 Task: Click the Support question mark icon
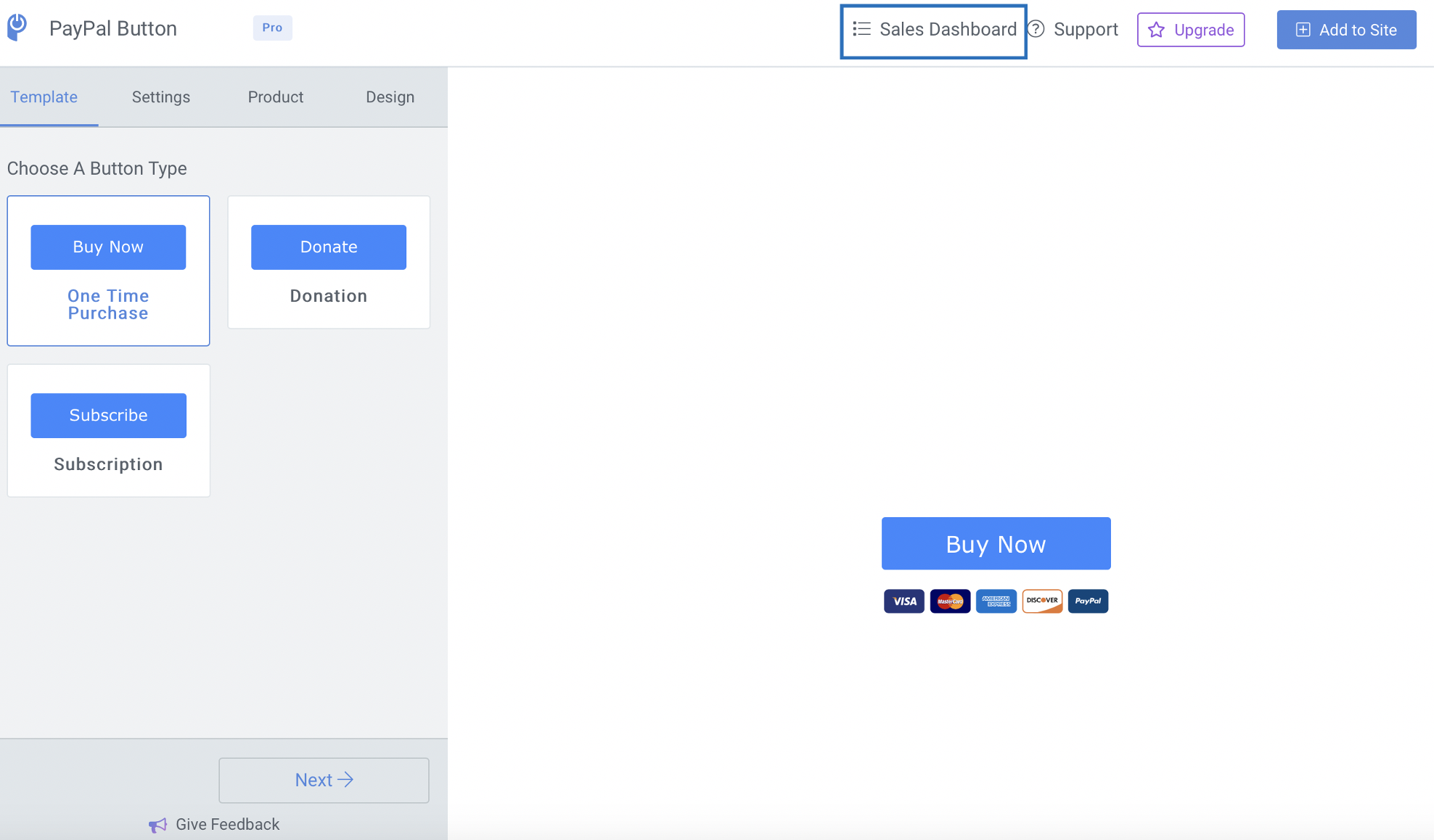pos(1036,29)
